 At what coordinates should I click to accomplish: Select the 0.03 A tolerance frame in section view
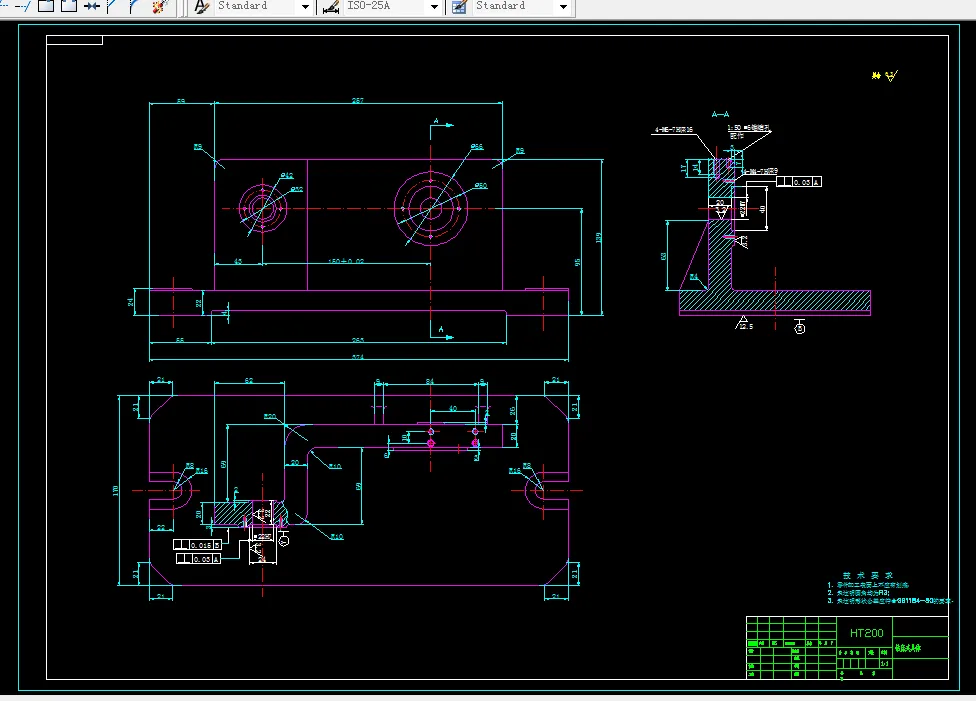click(x=799, y=182)
